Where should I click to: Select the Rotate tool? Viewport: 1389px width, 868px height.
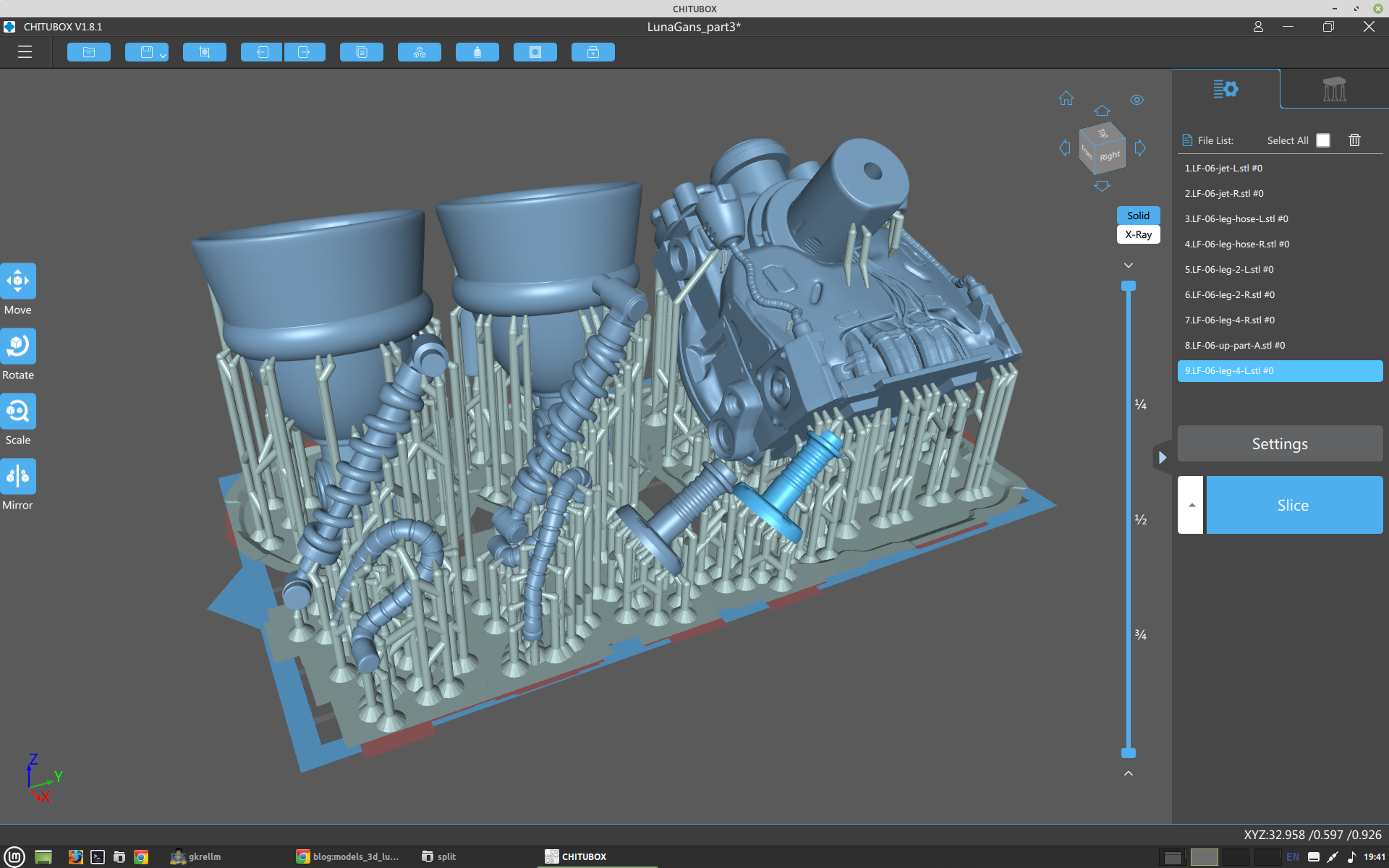pyautogui.click(x=18, y=346)
